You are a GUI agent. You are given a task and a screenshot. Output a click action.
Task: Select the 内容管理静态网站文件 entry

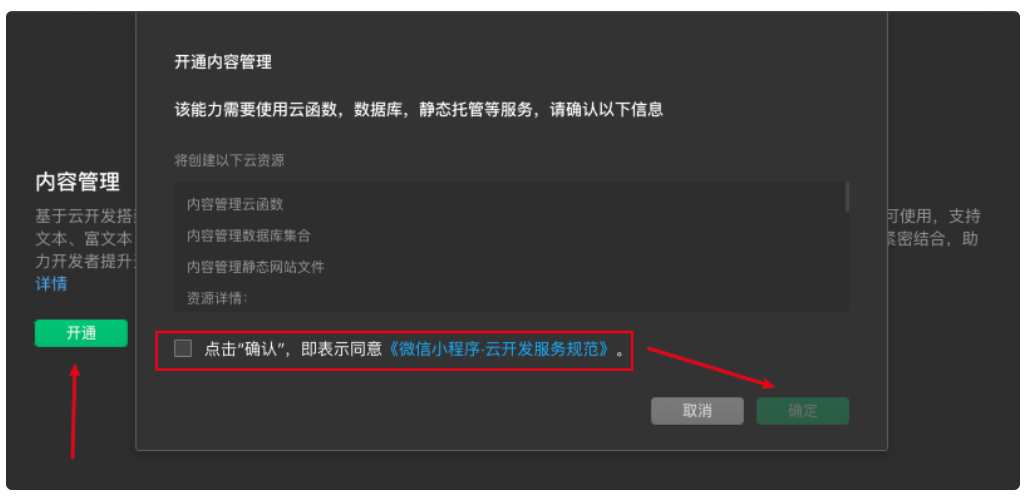click(256, 267)
